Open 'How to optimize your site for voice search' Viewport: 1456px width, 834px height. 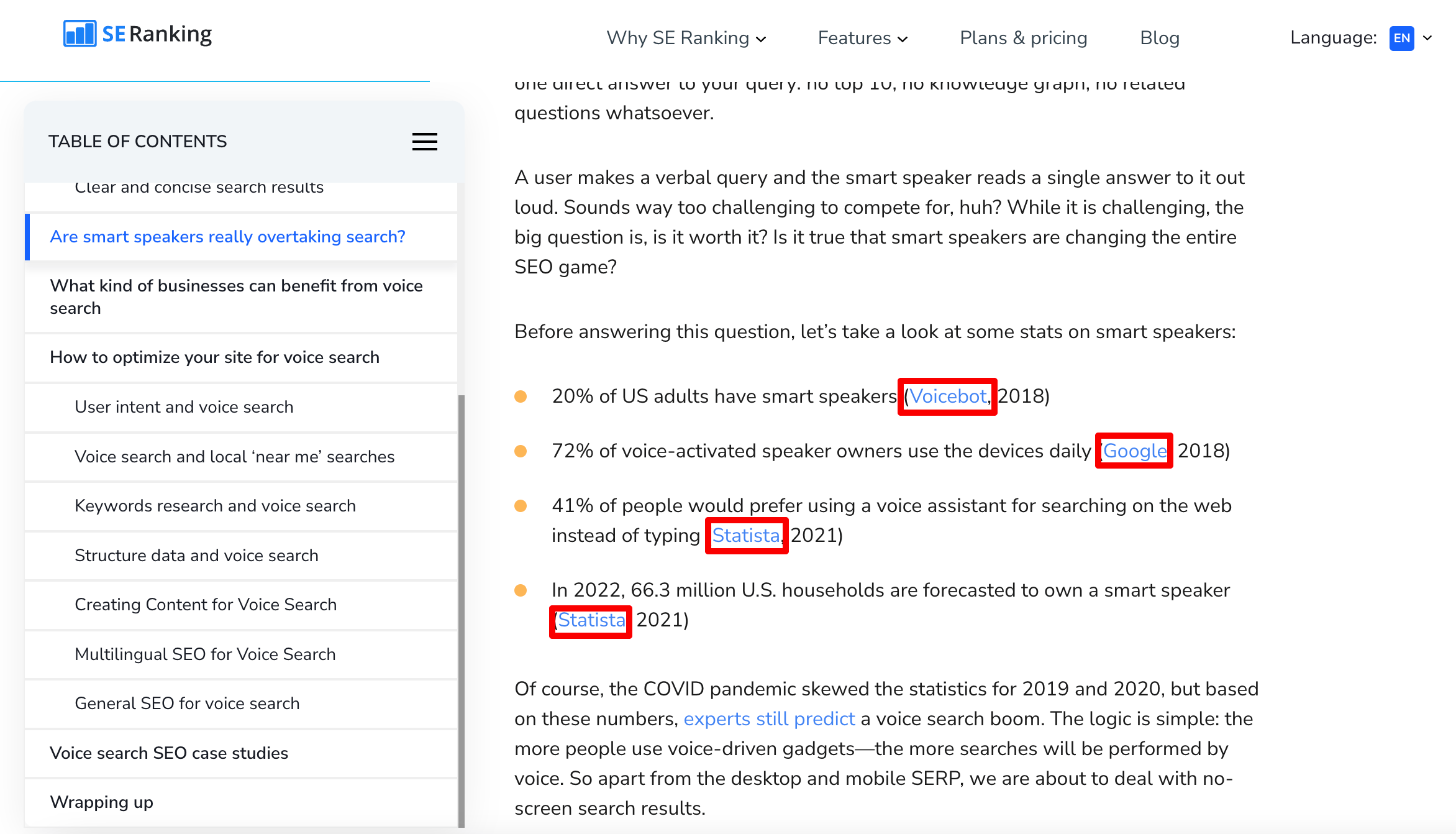pos(241,357)
